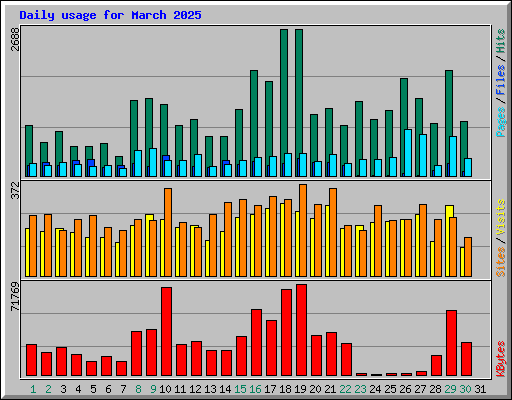Select the day 1 label on x-axis

click(x=33, y=389)
